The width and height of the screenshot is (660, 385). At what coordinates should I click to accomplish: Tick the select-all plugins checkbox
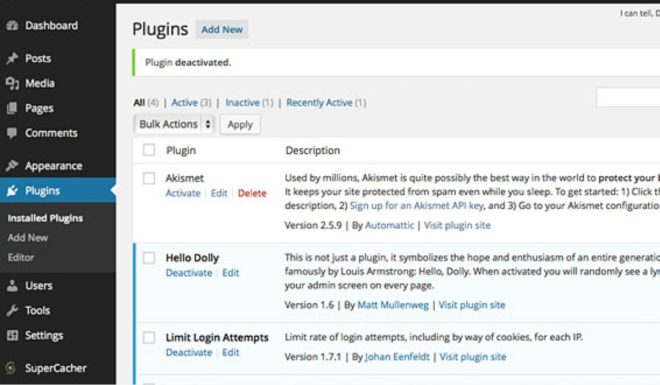[x=149, y=150]
